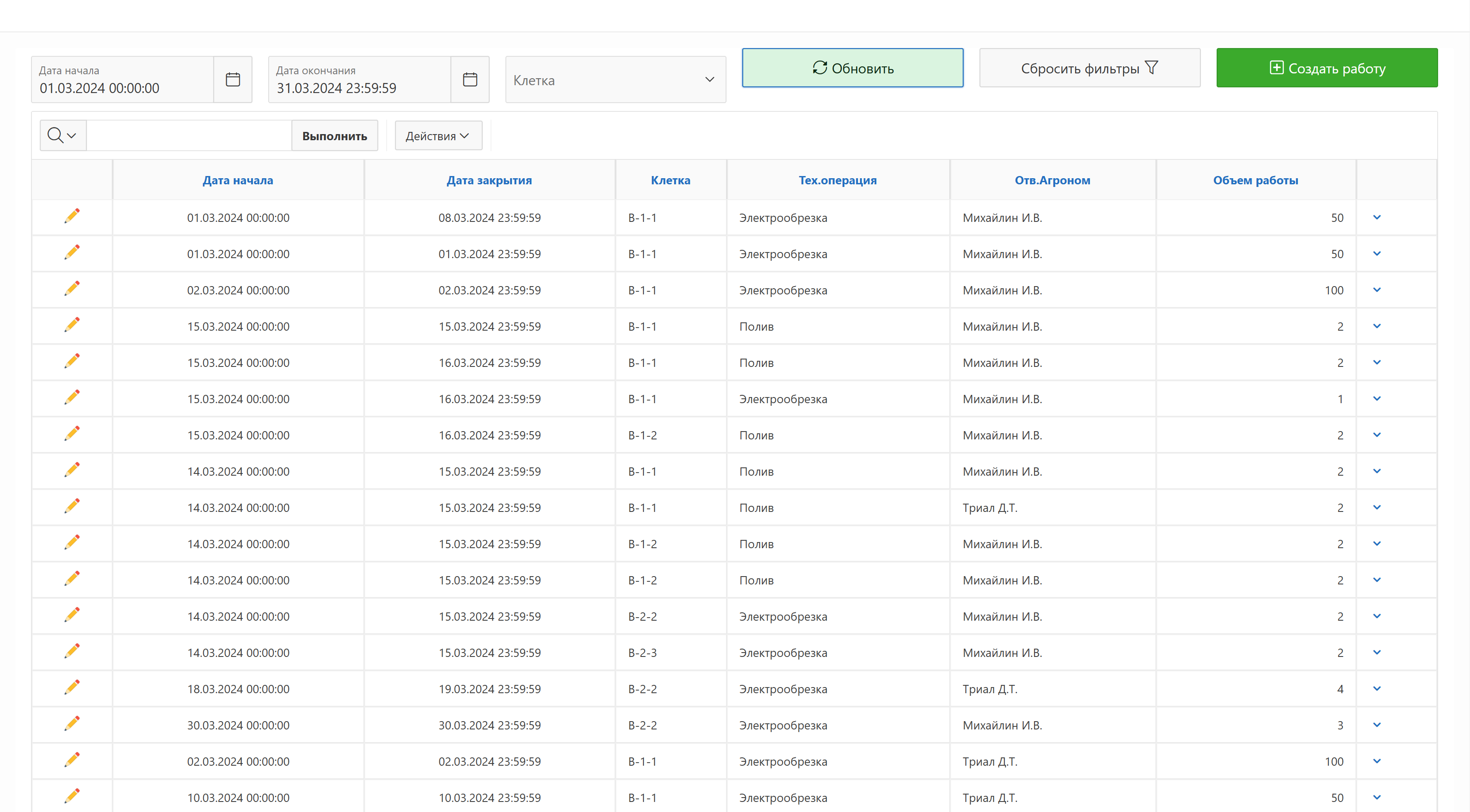
Task: Click Объем работы column header
Action: [1255, 180]
